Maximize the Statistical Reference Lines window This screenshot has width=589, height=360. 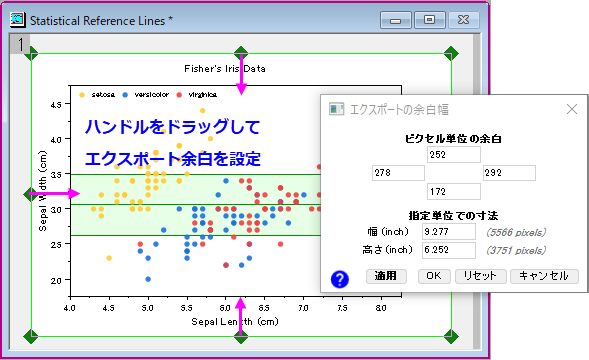[x=430, y=20]
